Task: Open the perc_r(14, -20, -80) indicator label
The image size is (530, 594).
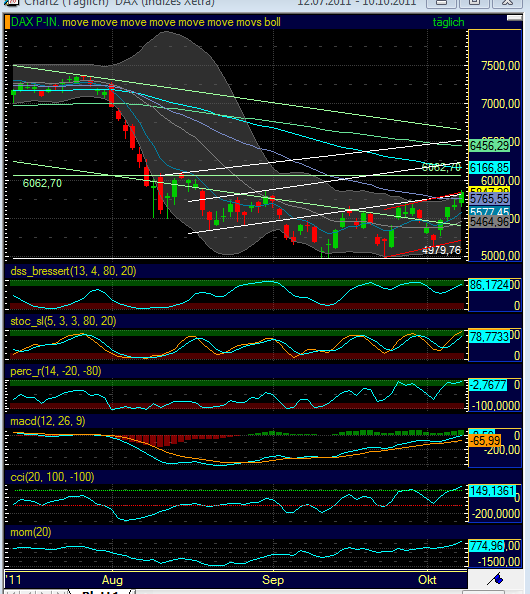Action: pos(56,371)
